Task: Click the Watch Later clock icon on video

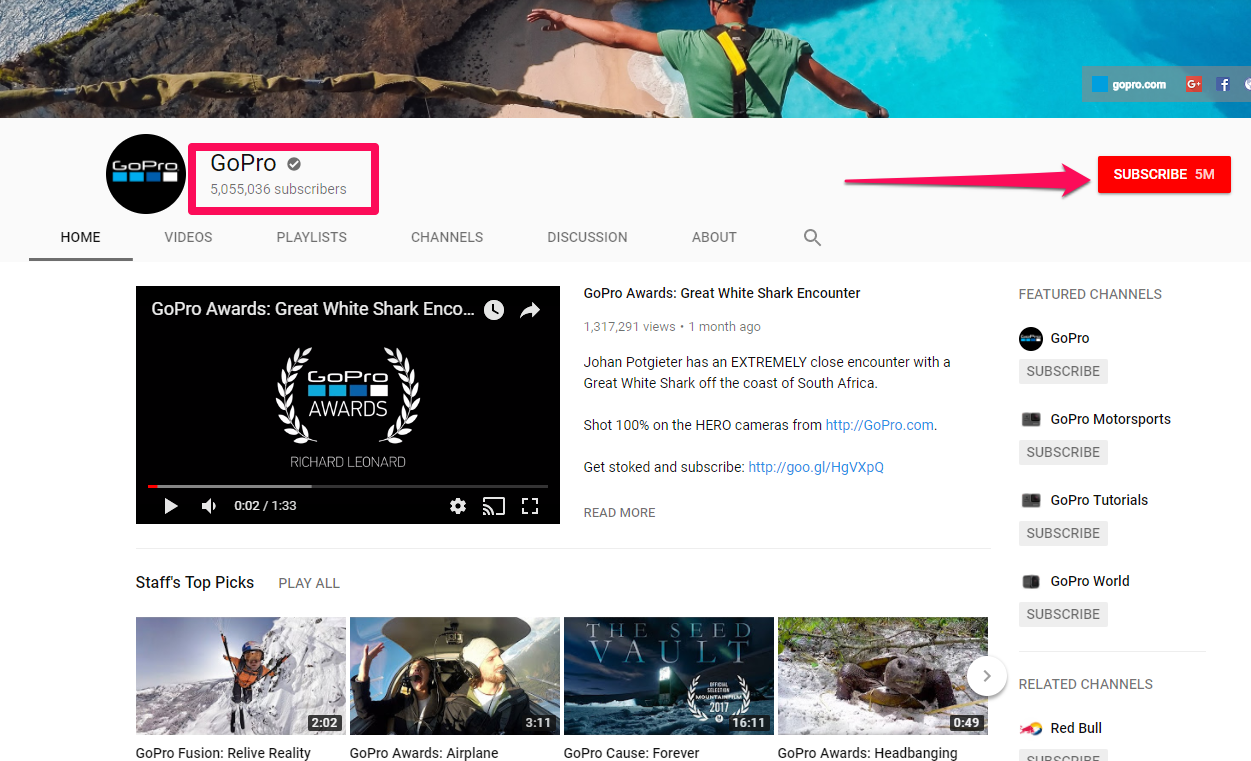Action: click(x=494, y=310)
